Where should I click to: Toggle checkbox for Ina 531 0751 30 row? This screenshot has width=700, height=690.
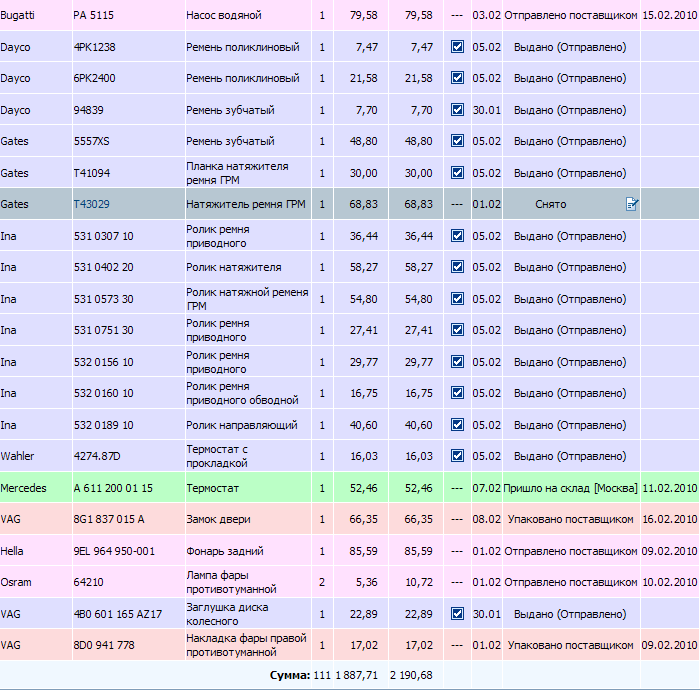click(x=457, y=329)
